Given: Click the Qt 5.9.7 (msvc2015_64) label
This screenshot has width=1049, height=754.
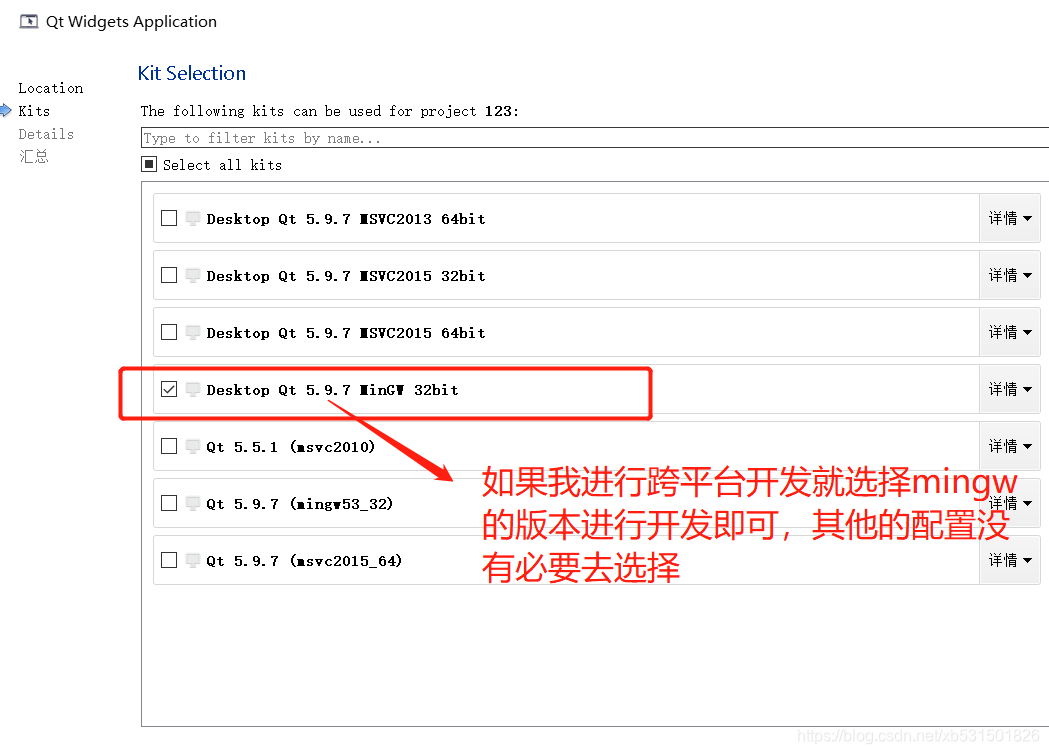Looking at the screenshot, I should click(304, 561).
